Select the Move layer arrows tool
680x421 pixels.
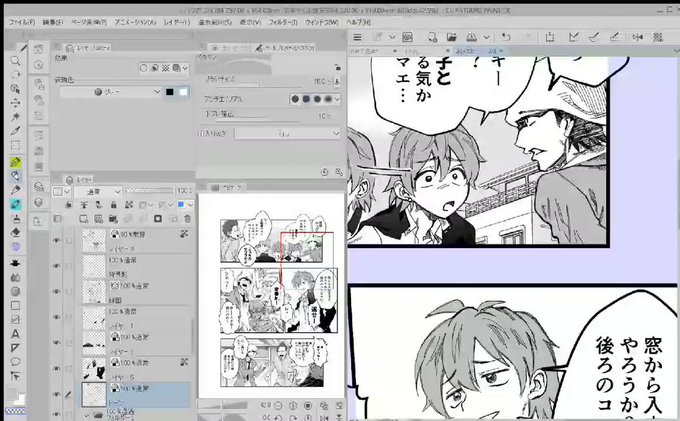point(15,103)
